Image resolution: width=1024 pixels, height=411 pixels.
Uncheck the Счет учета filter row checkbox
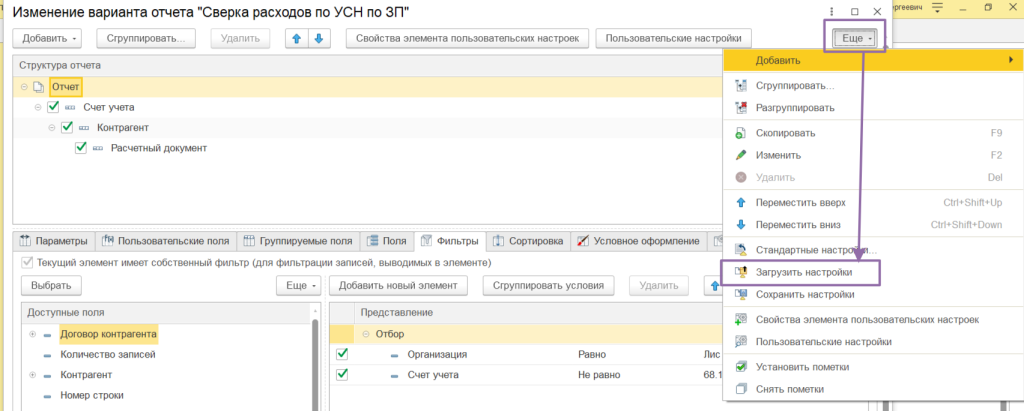coord(342,375)
